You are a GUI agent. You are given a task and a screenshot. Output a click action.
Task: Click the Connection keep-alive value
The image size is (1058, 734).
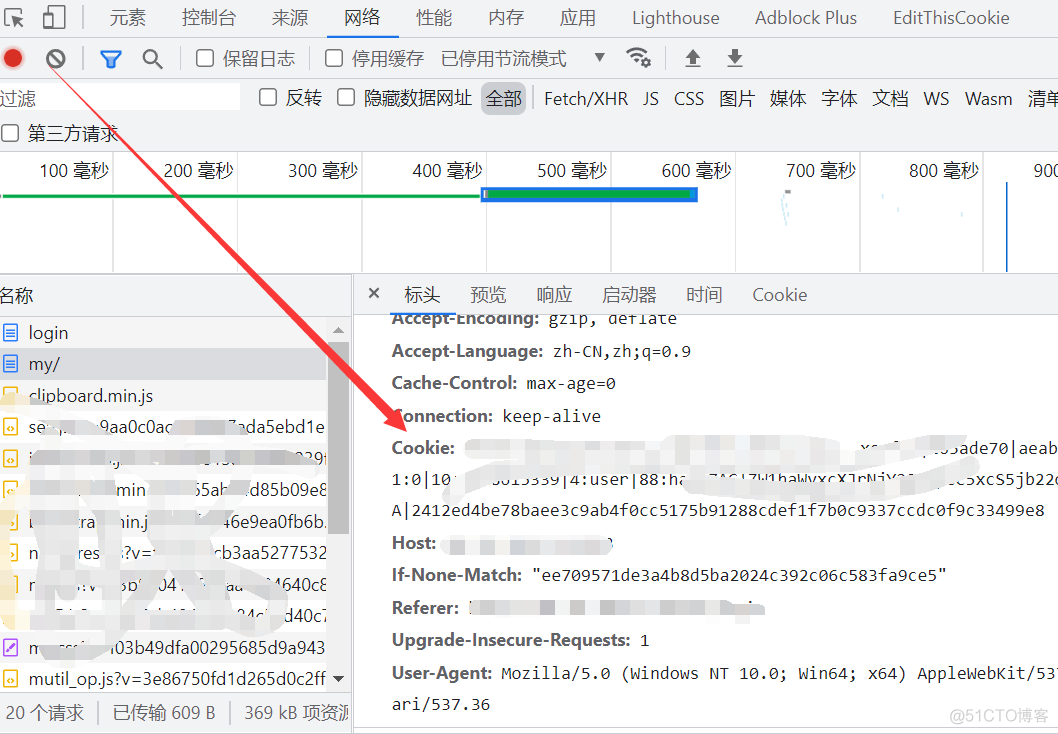tap(551, 416)
